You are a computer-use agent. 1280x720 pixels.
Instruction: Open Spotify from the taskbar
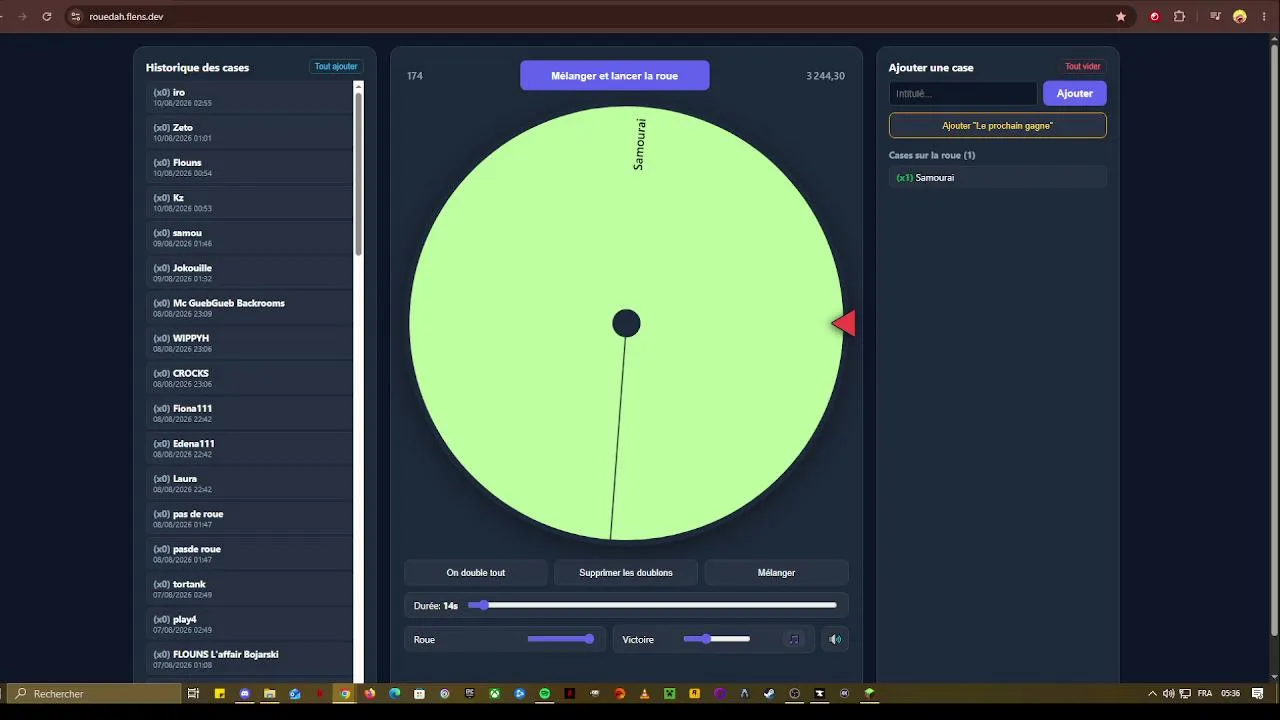coord(545,693)
